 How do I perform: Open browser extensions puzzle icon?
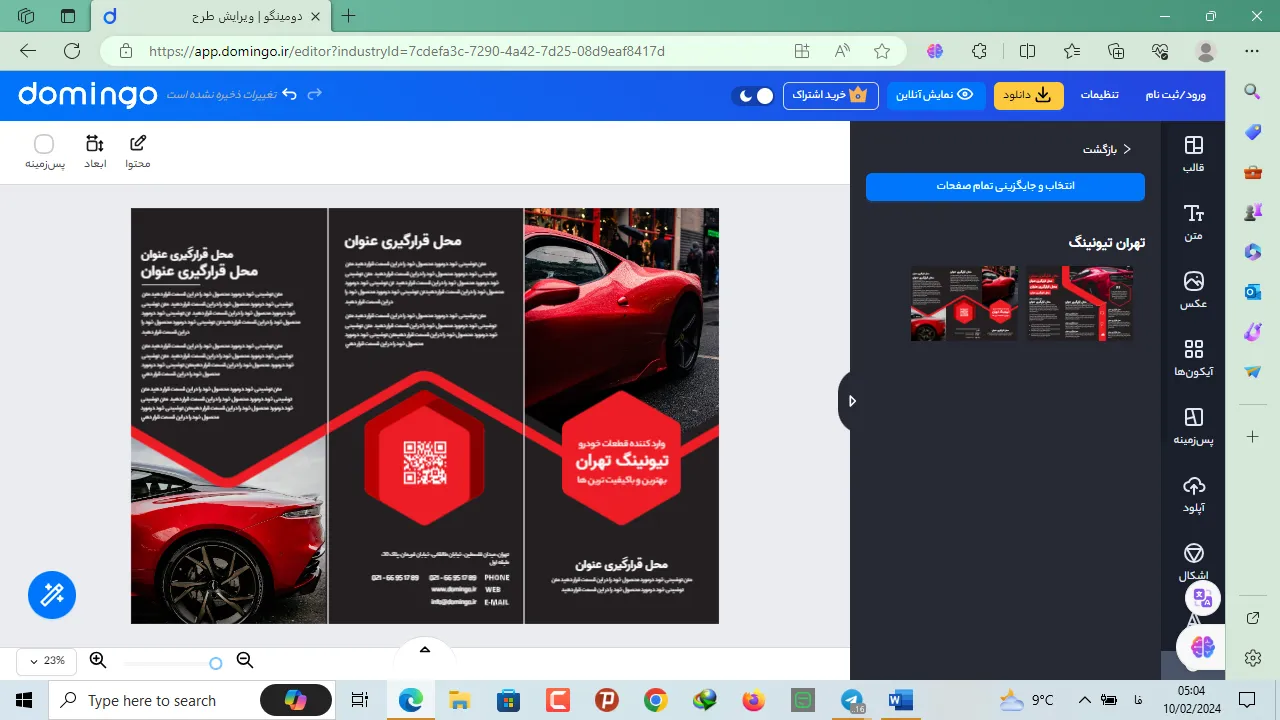click(980, 51)
